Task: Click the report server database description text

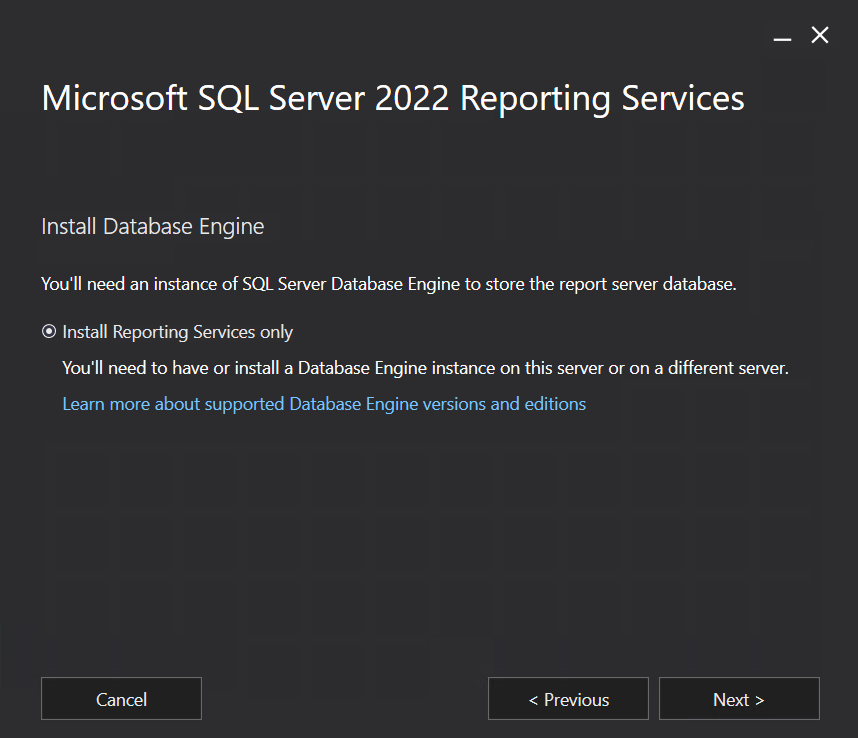Action: 388,284
